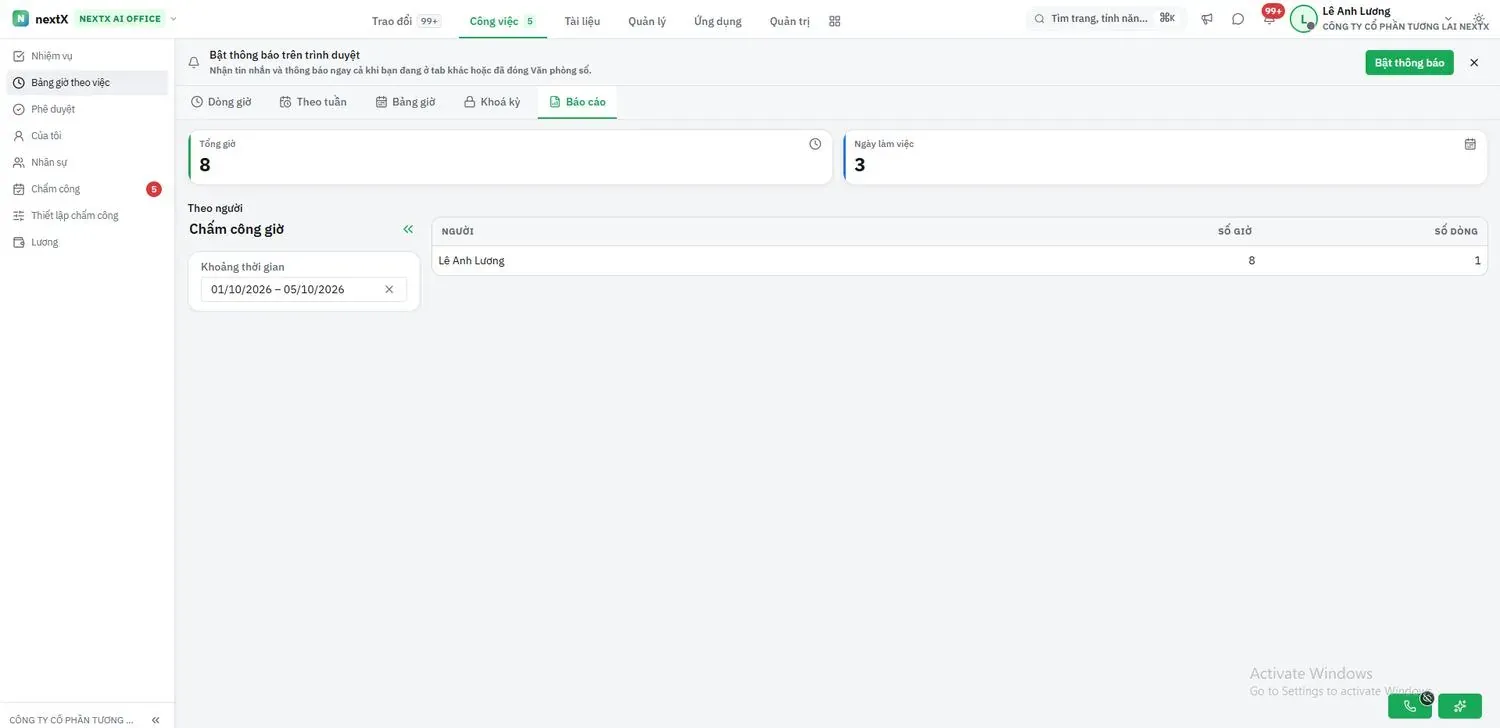Clear the date range with X icon
The width and height of the screenshot is (1500, 728).
[x=389, y=289]
